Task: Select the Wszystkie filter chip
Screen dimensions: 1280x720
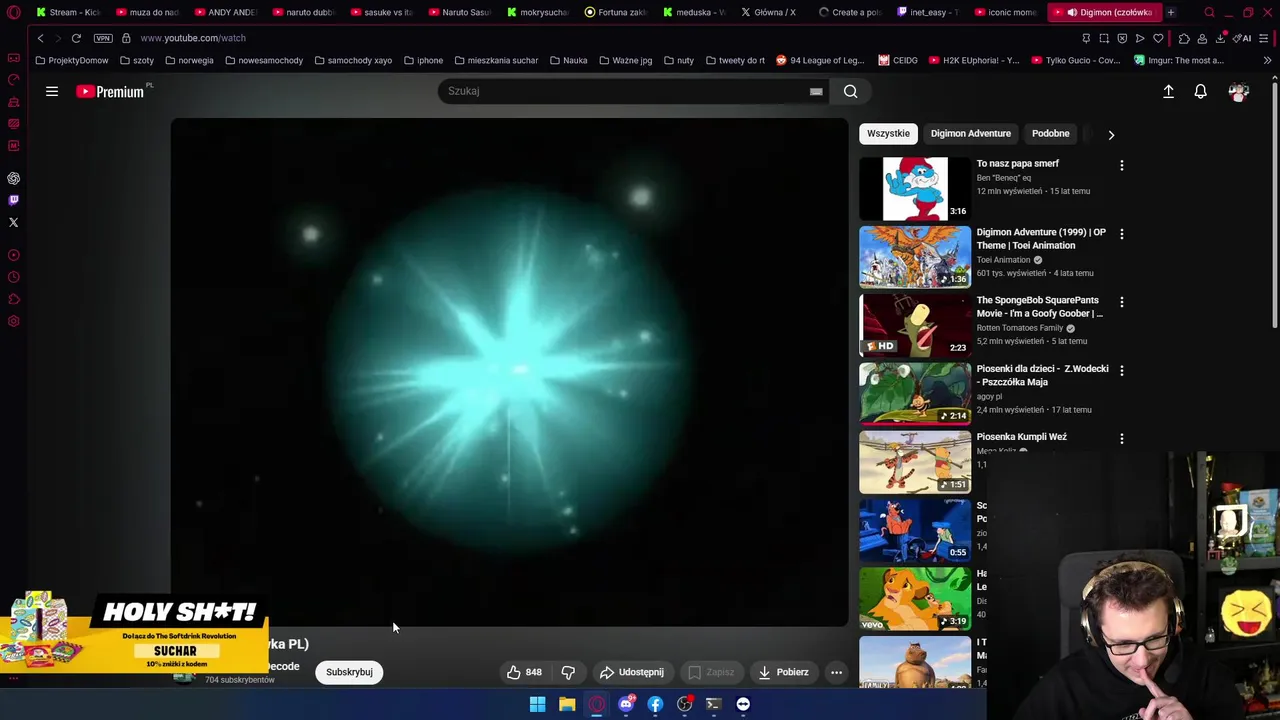Action: 888,133
